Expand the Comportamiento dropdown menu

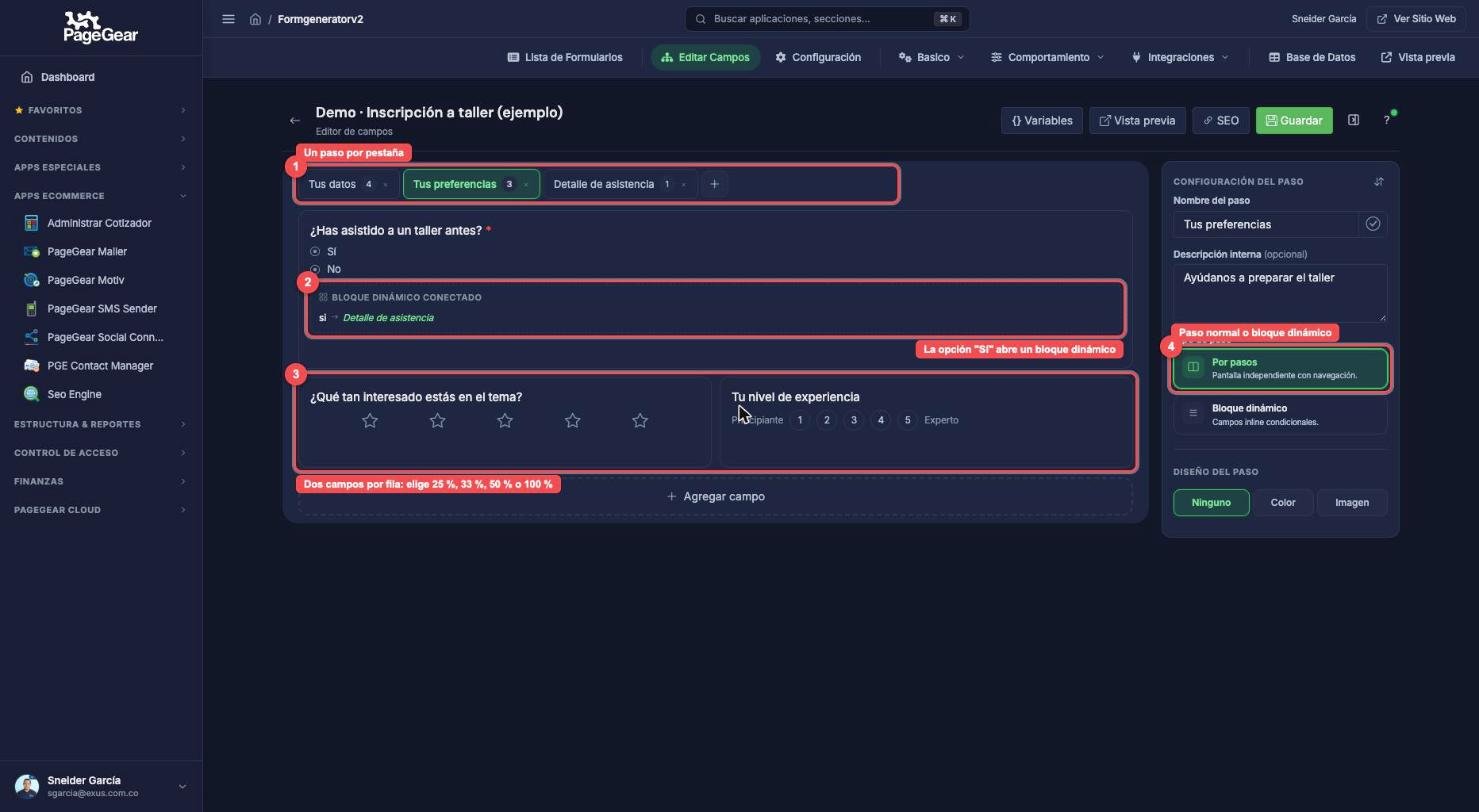pos(1048,57)
